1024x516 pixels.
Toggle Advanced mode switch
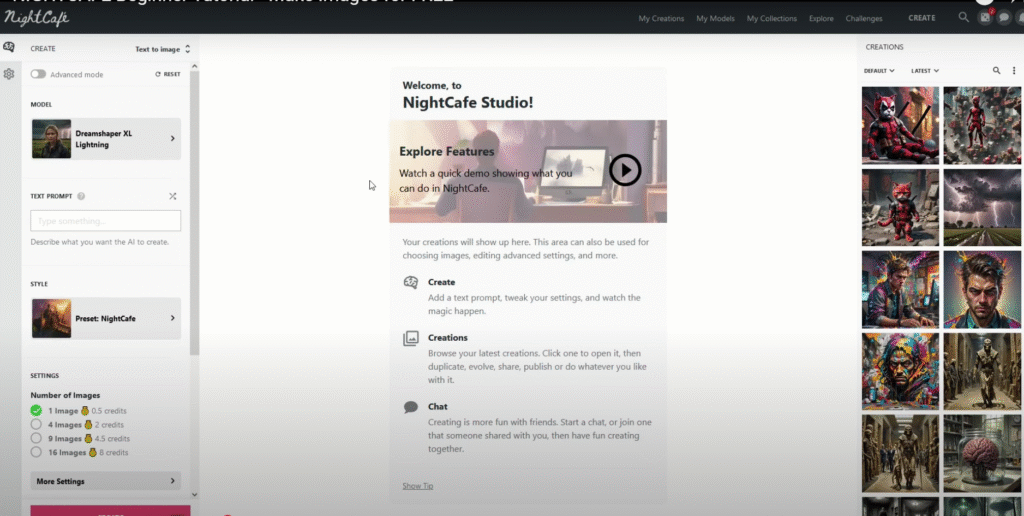tap(38, 74)
